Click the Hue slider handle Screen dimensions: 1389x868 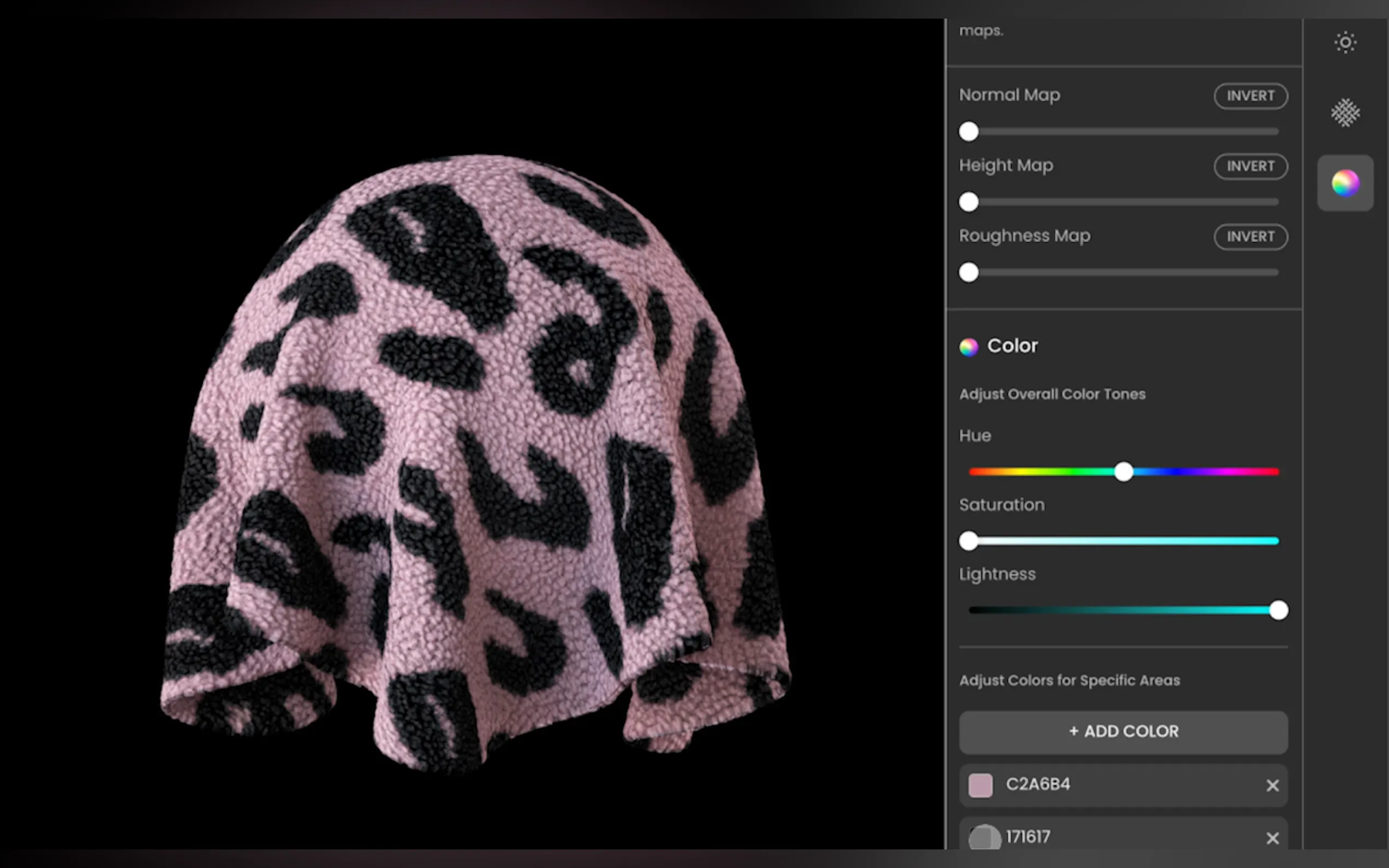tap(1124, 472)
